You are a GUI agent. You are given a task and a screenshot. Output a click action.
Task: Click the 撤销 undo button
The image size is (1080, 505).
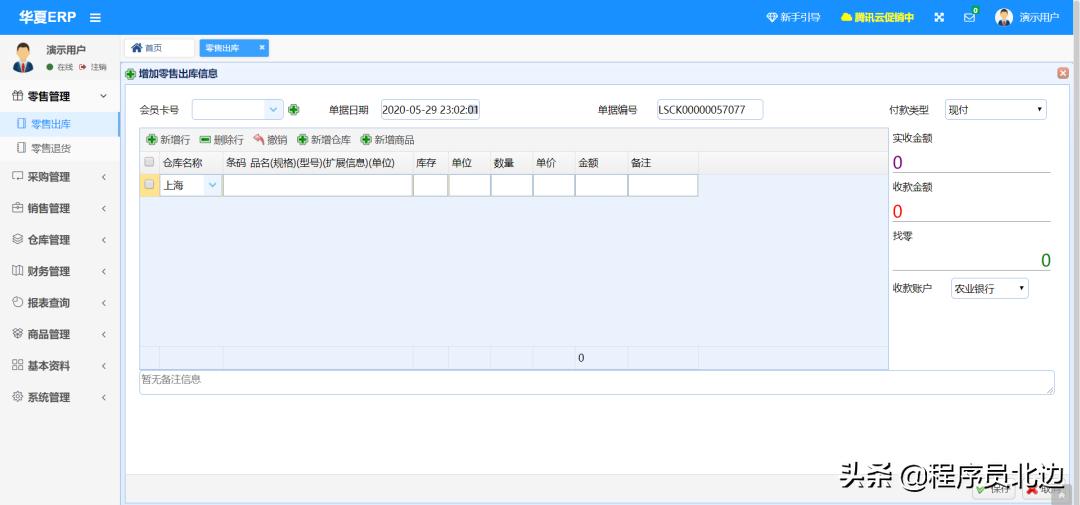(x=270, y=140)
